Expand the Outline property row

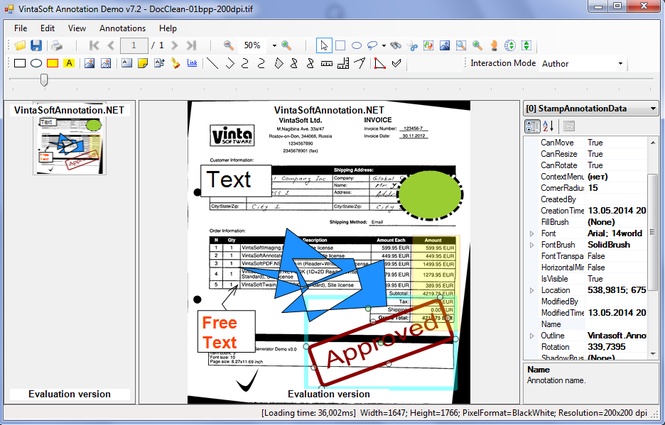531,336
